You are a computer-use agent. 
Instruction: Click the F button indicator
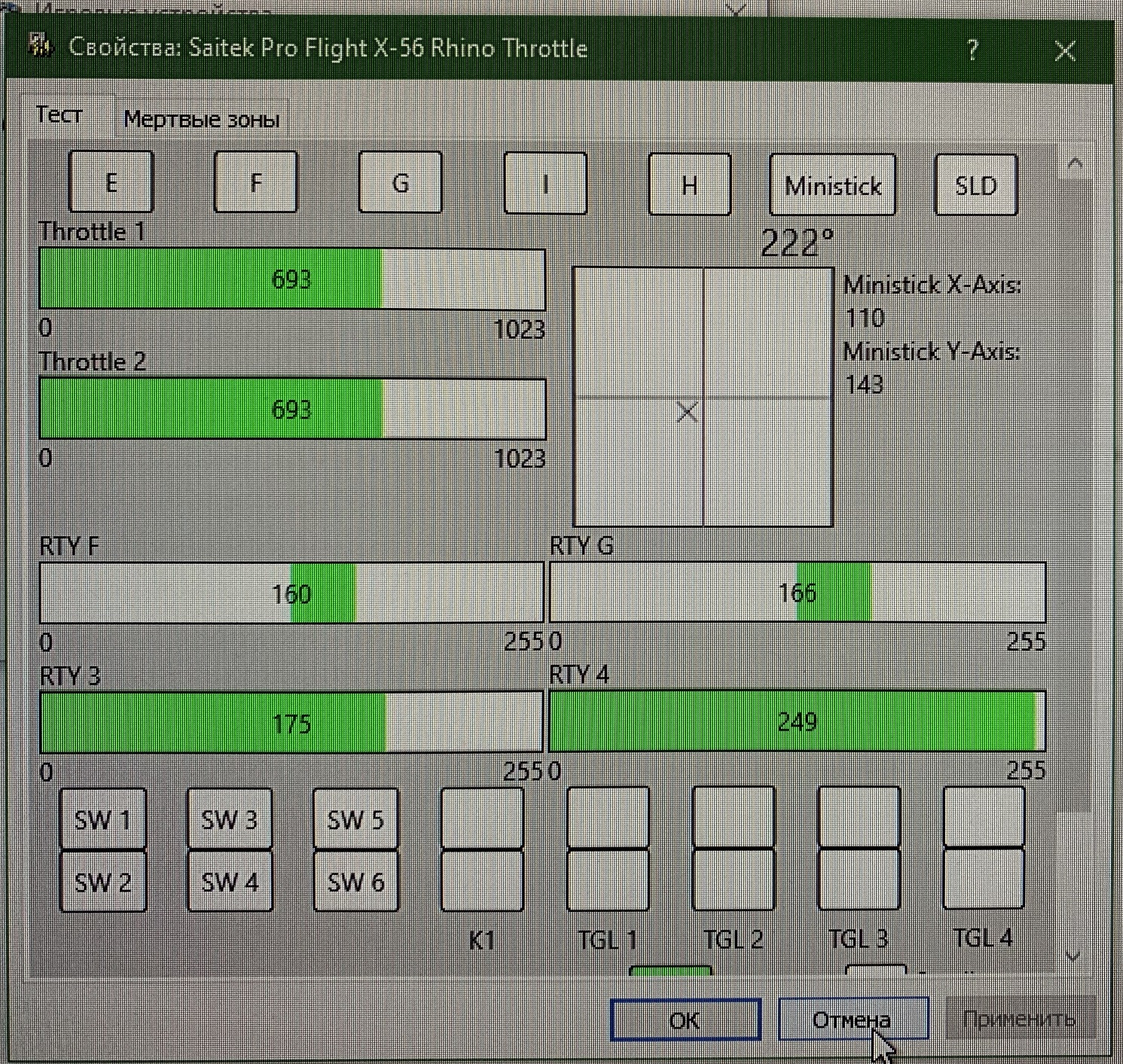[x=256, y=182]
